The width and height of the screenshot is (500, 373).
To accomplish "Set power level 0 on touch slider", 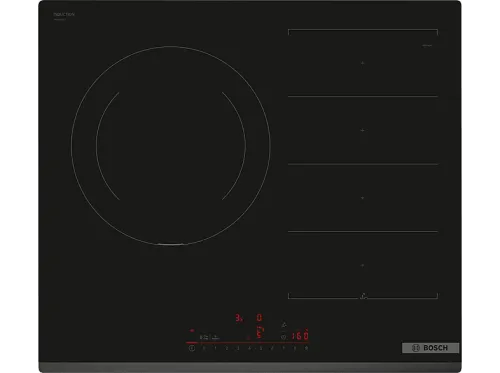I will click(204, 348).
